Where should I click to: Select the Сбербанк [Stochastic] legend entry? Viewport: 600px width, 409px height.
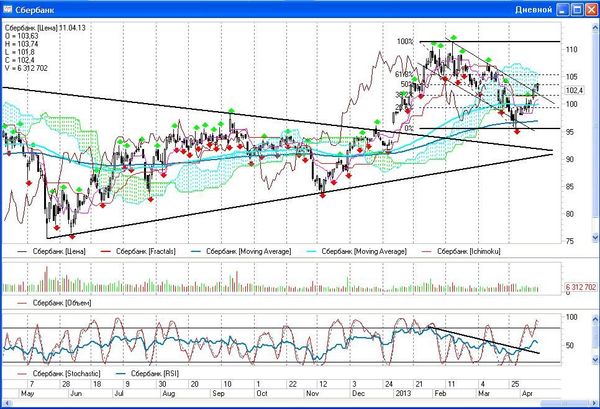[66, 373]
